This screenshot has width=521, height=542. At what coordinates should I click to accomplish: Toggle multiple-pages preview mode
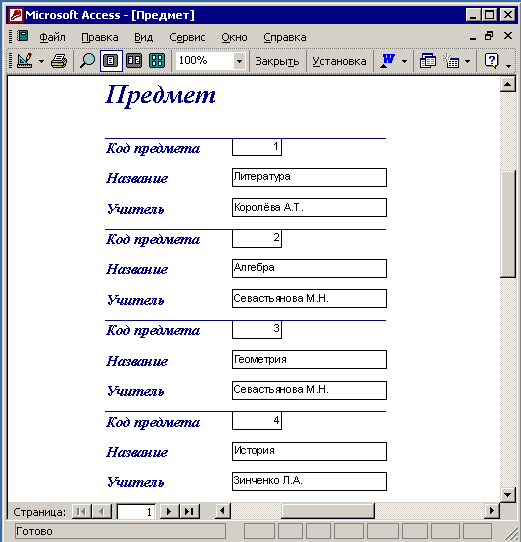click(157, 61)
